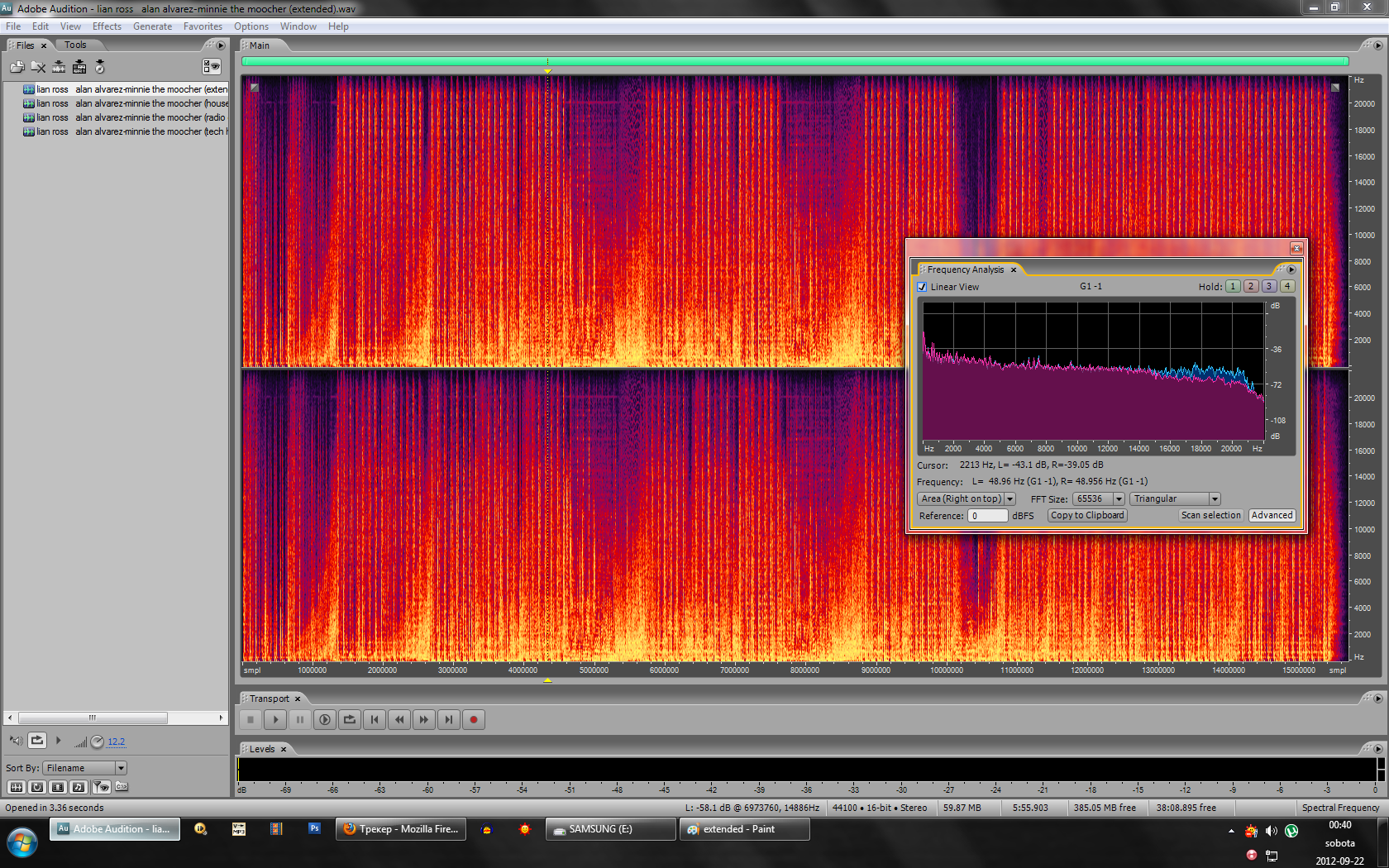Toggle the Loop Play button in Files panel
Viewport: 1389px width, 868px height.
point(37,741)
